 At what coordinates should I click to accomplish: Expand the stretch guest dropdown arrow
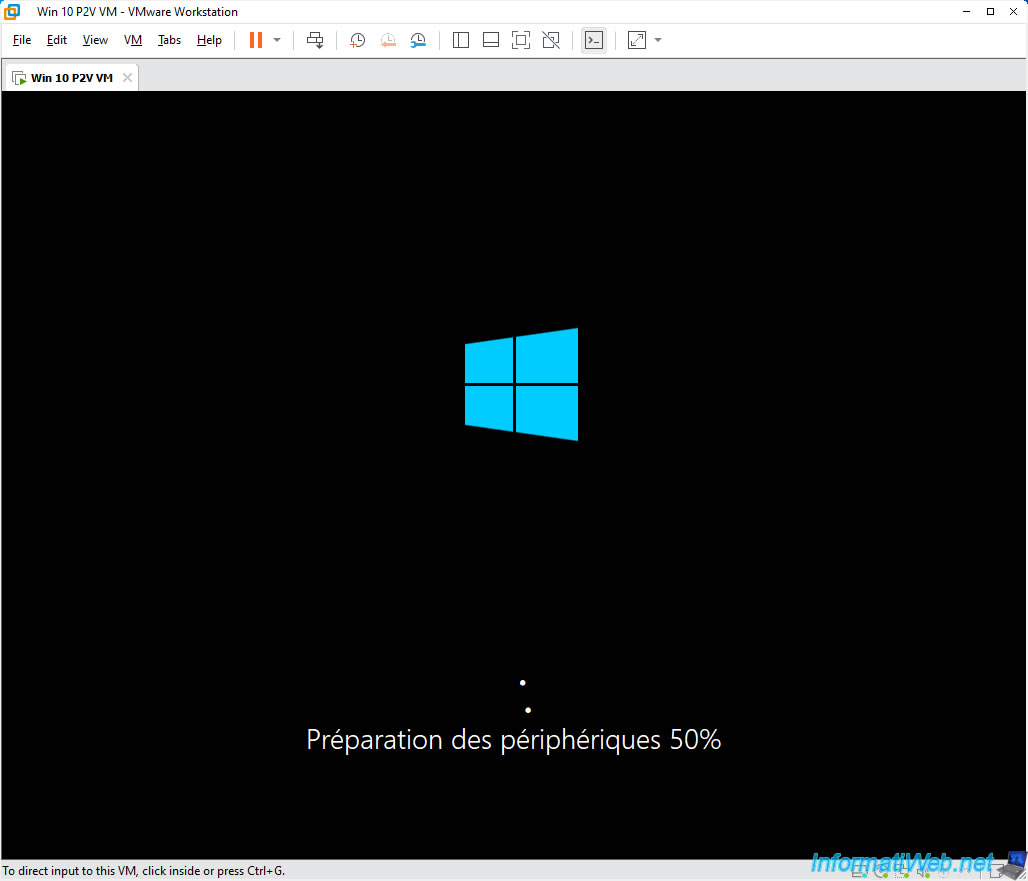click(x=658, y=40)
